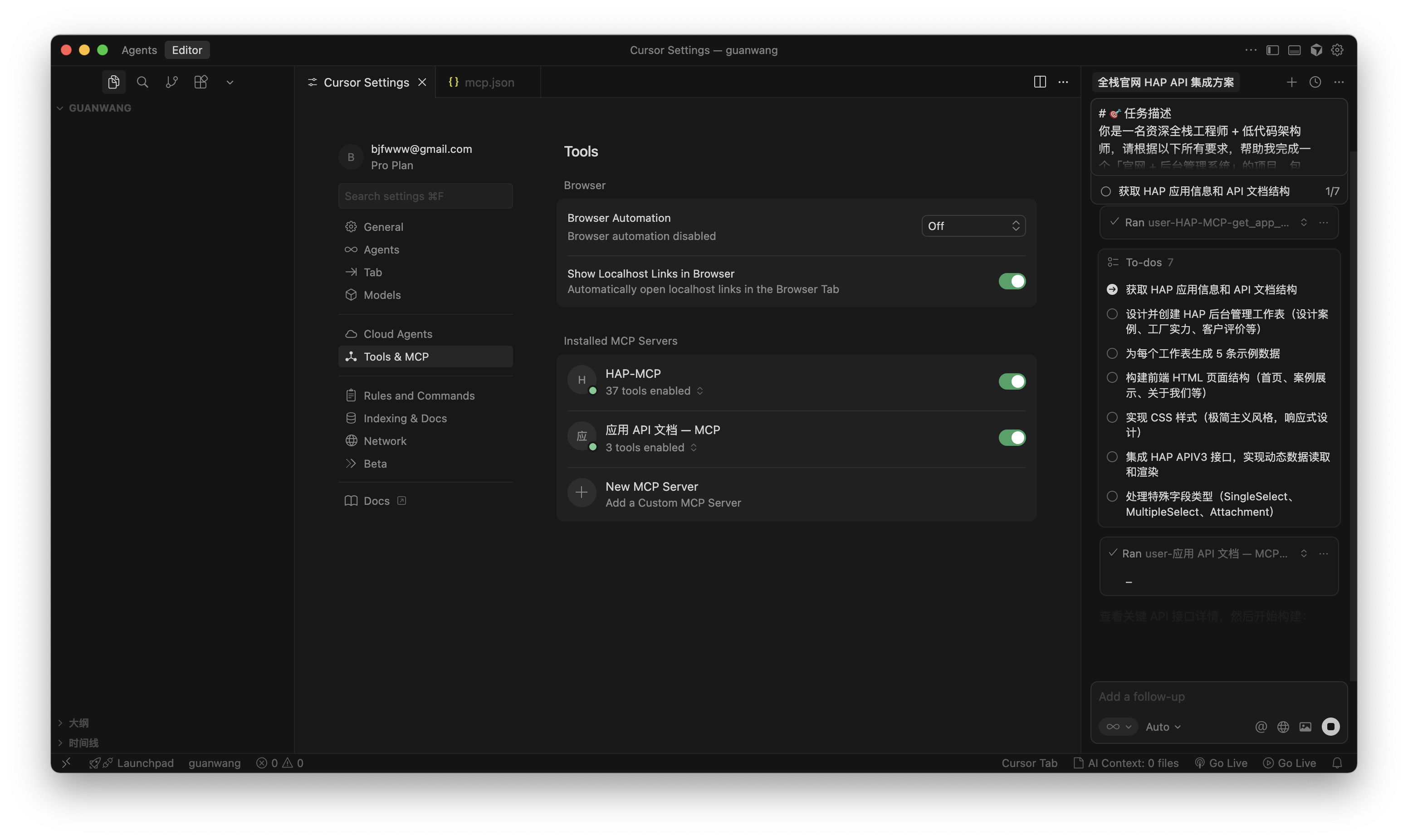
Task: Click the split editor icon
Action: coord(1040,82)
